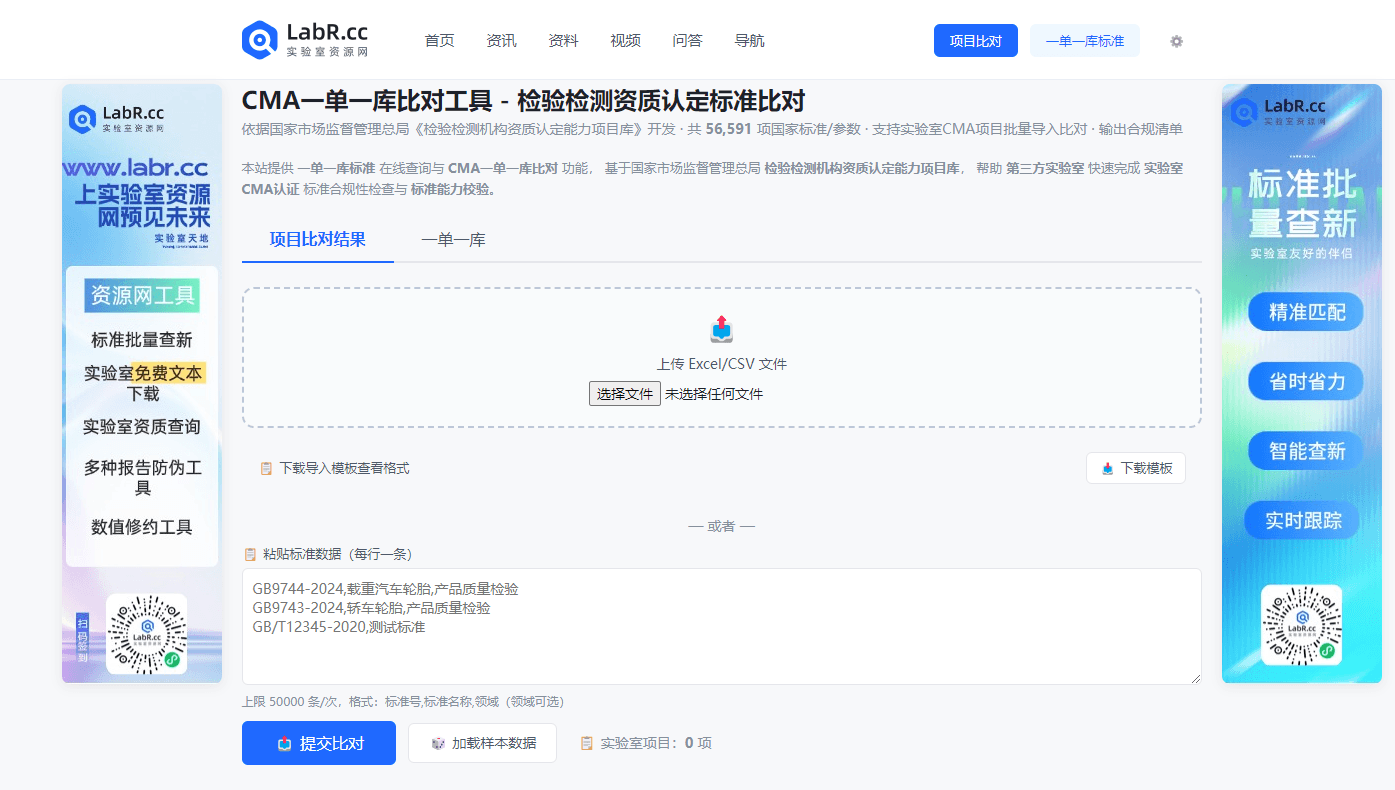Image resolution: width=1395 pixels, height=790 pixels.
Task: Click the textarea resize handle corner
Action: tap(1195, 678)
